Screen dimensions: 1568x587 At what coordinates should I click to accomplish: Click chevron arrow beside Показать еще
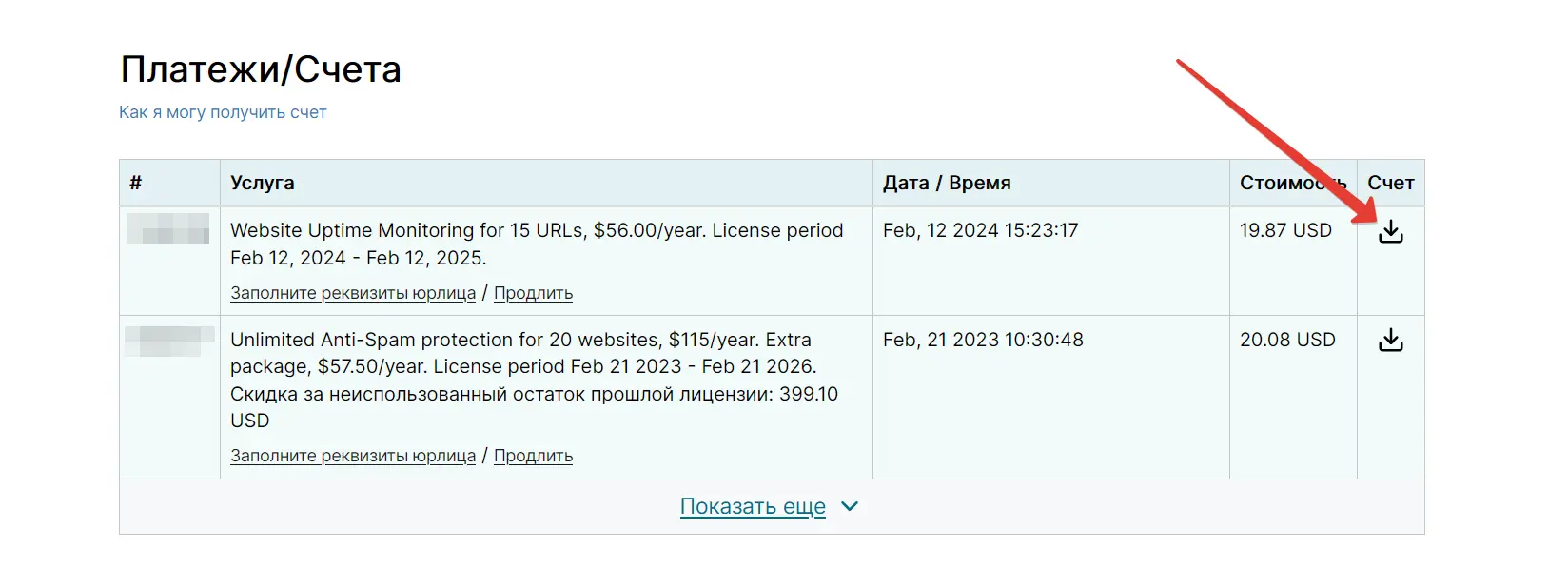(x=850, y=506)
